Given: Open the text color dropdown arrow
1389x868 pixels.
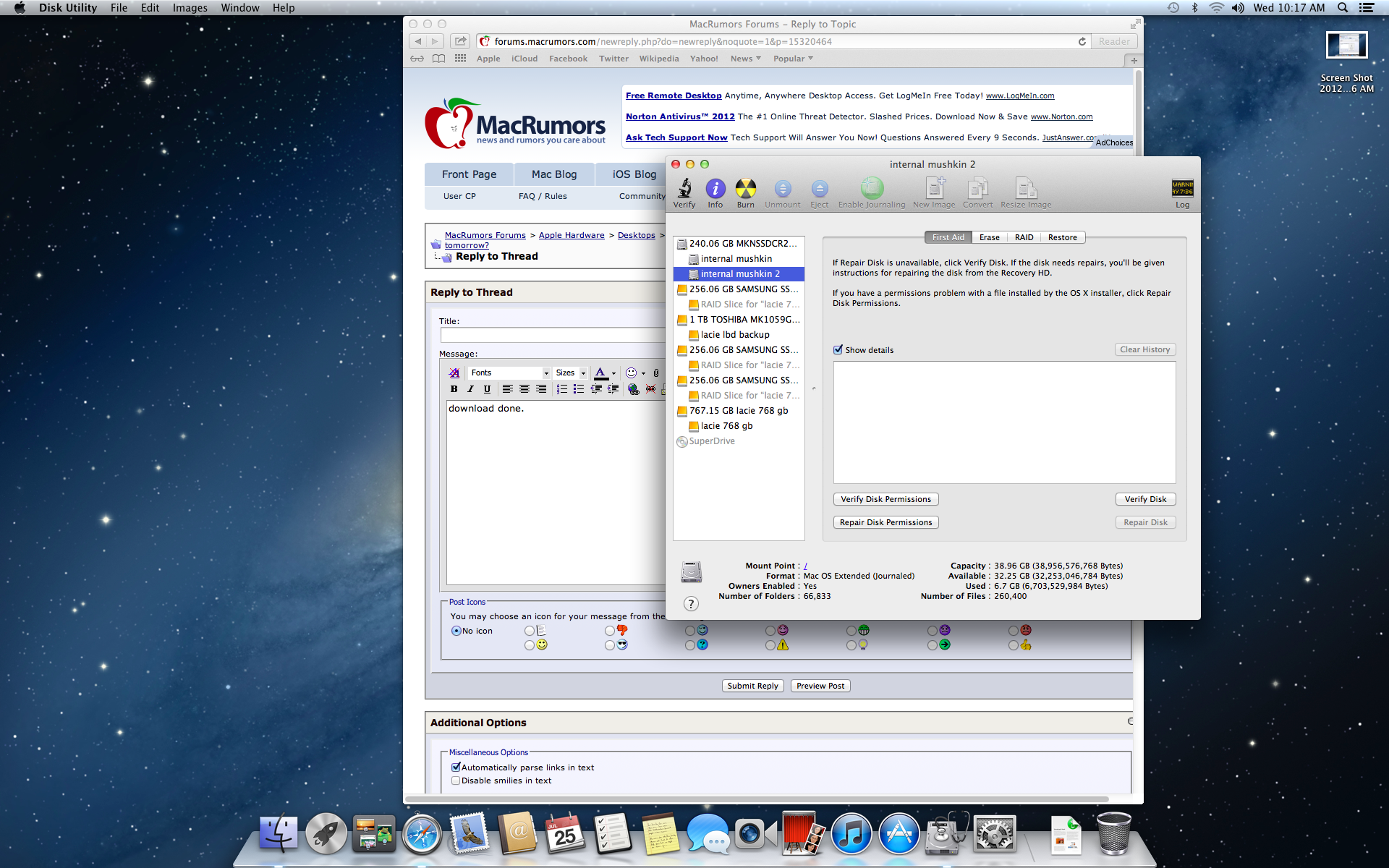Looking at the screenshot, I should click(x=613, y=373).
